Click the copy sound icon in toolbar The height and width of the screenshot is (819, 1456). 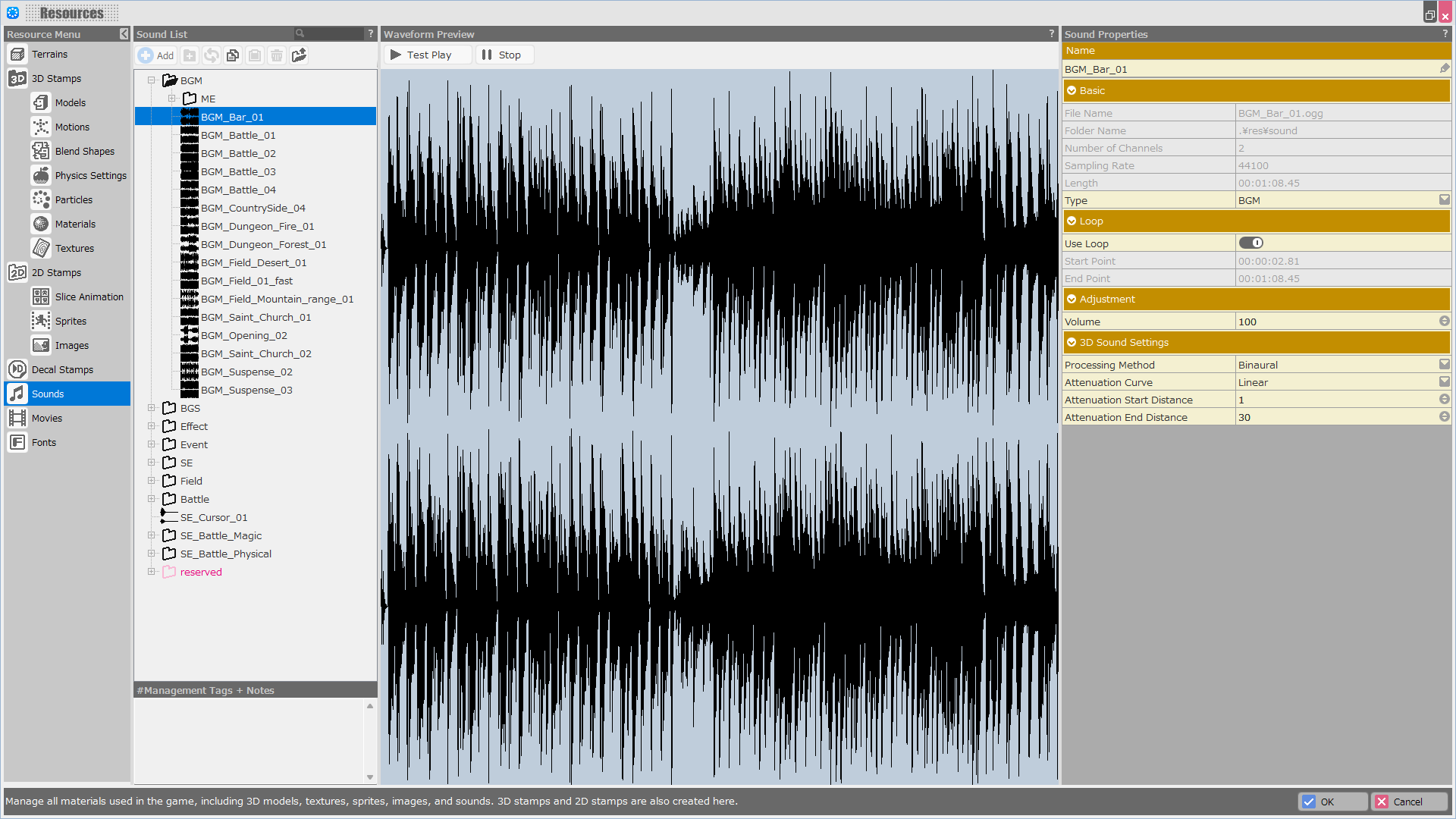tap(233, 55)
